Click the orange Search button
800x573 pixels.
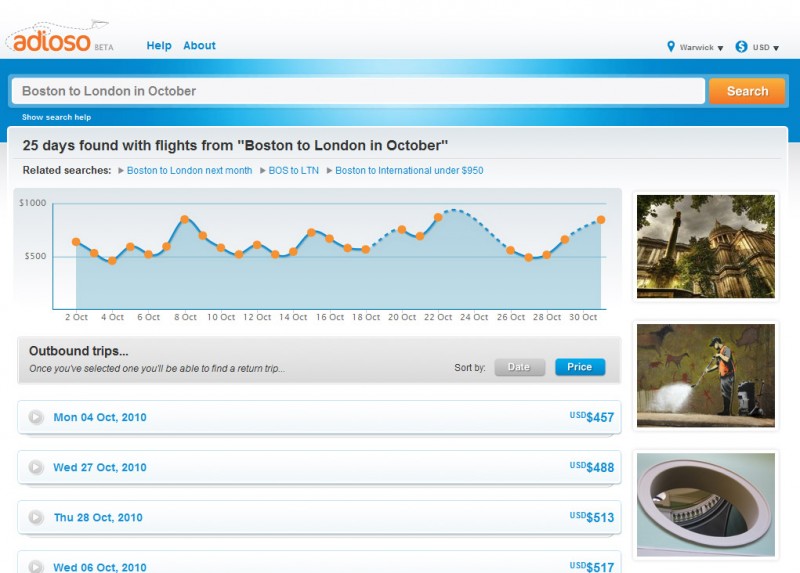click(747, 91)
